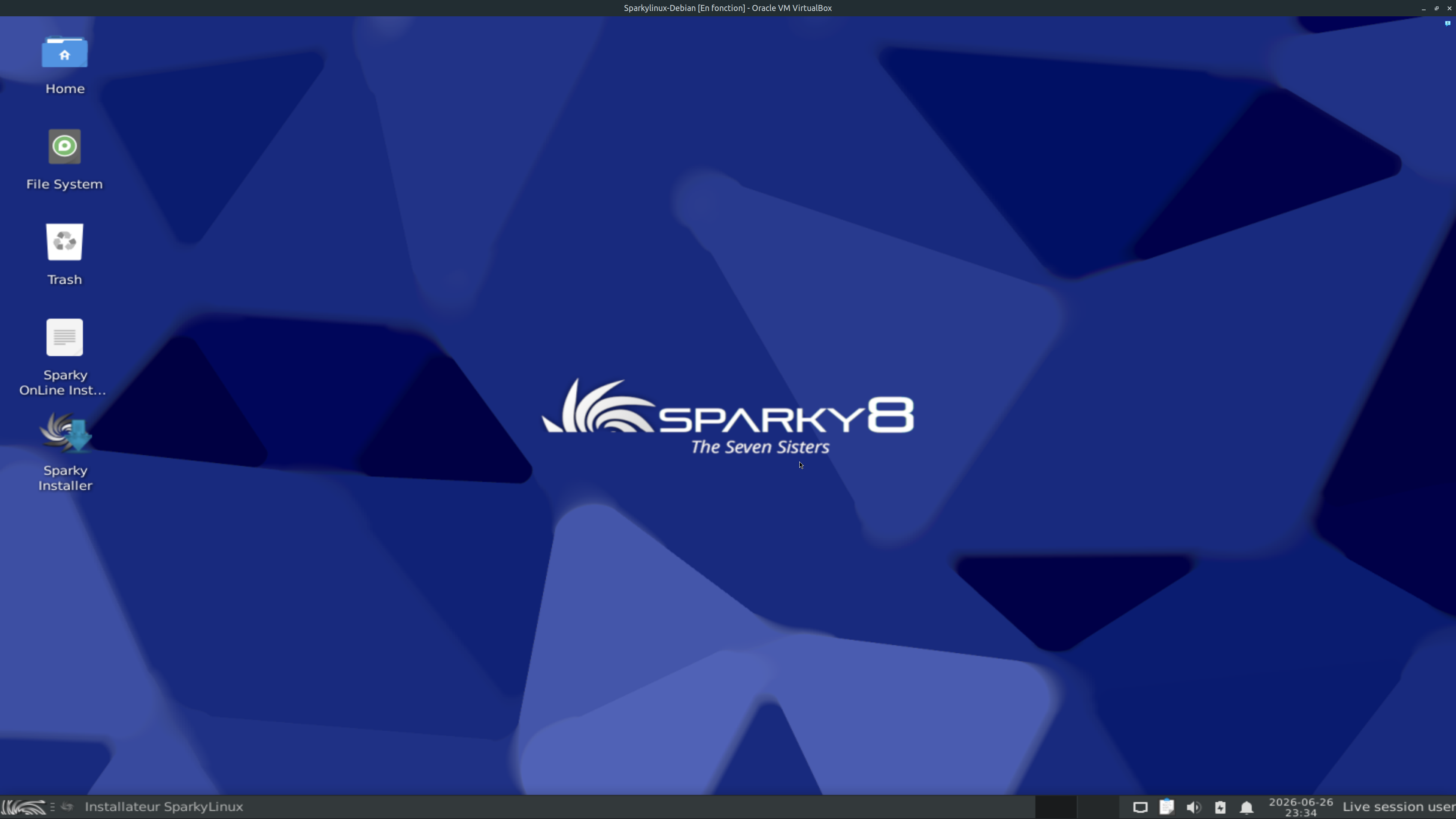This screenshot has height=819, width=1456.
Task: Open the notifications bell icon
Action: (x=1247, y=807)
